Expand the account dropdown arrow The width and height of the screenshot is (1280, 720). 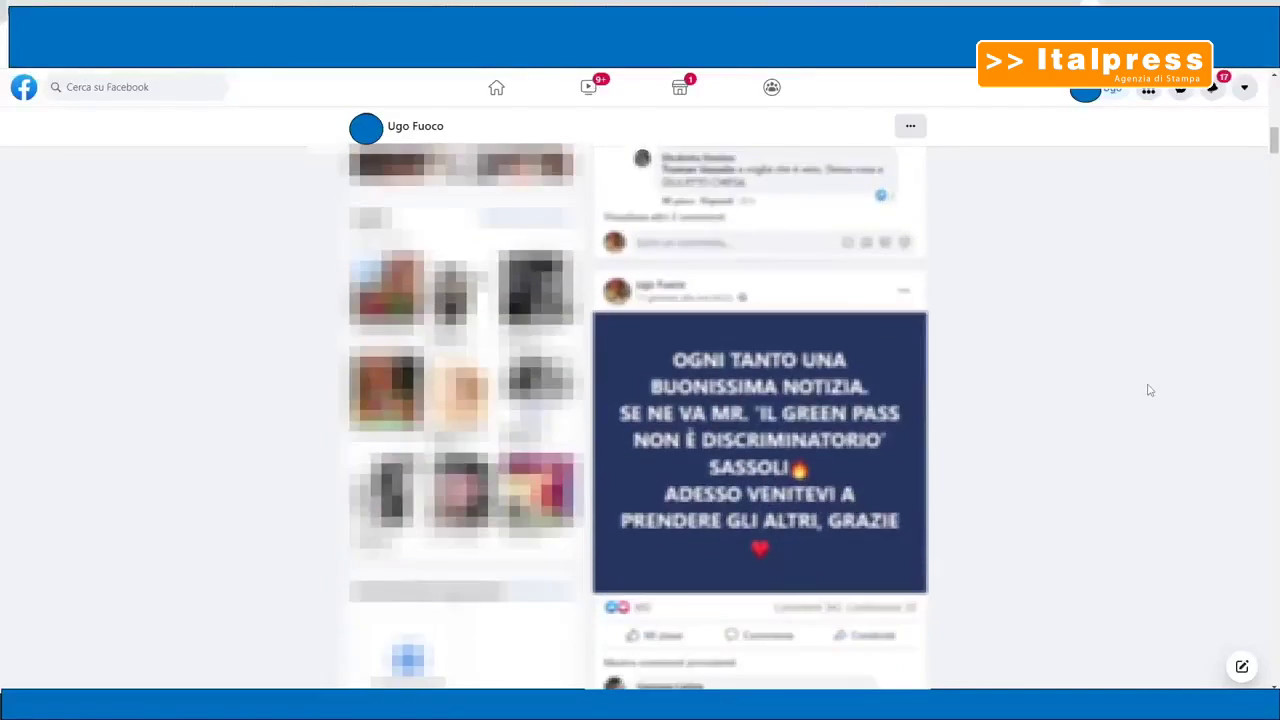[1245, 88]
